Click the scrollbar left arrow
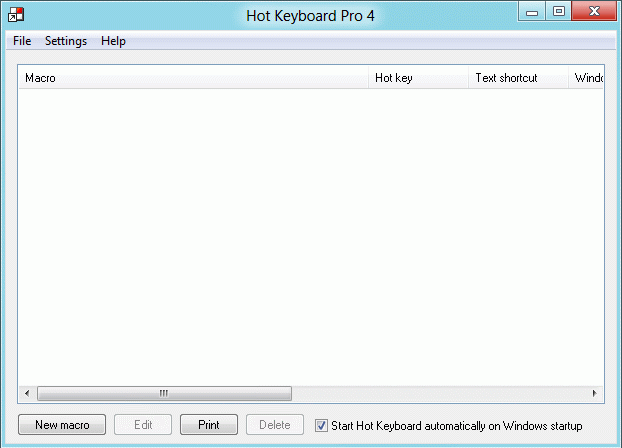 27,394
